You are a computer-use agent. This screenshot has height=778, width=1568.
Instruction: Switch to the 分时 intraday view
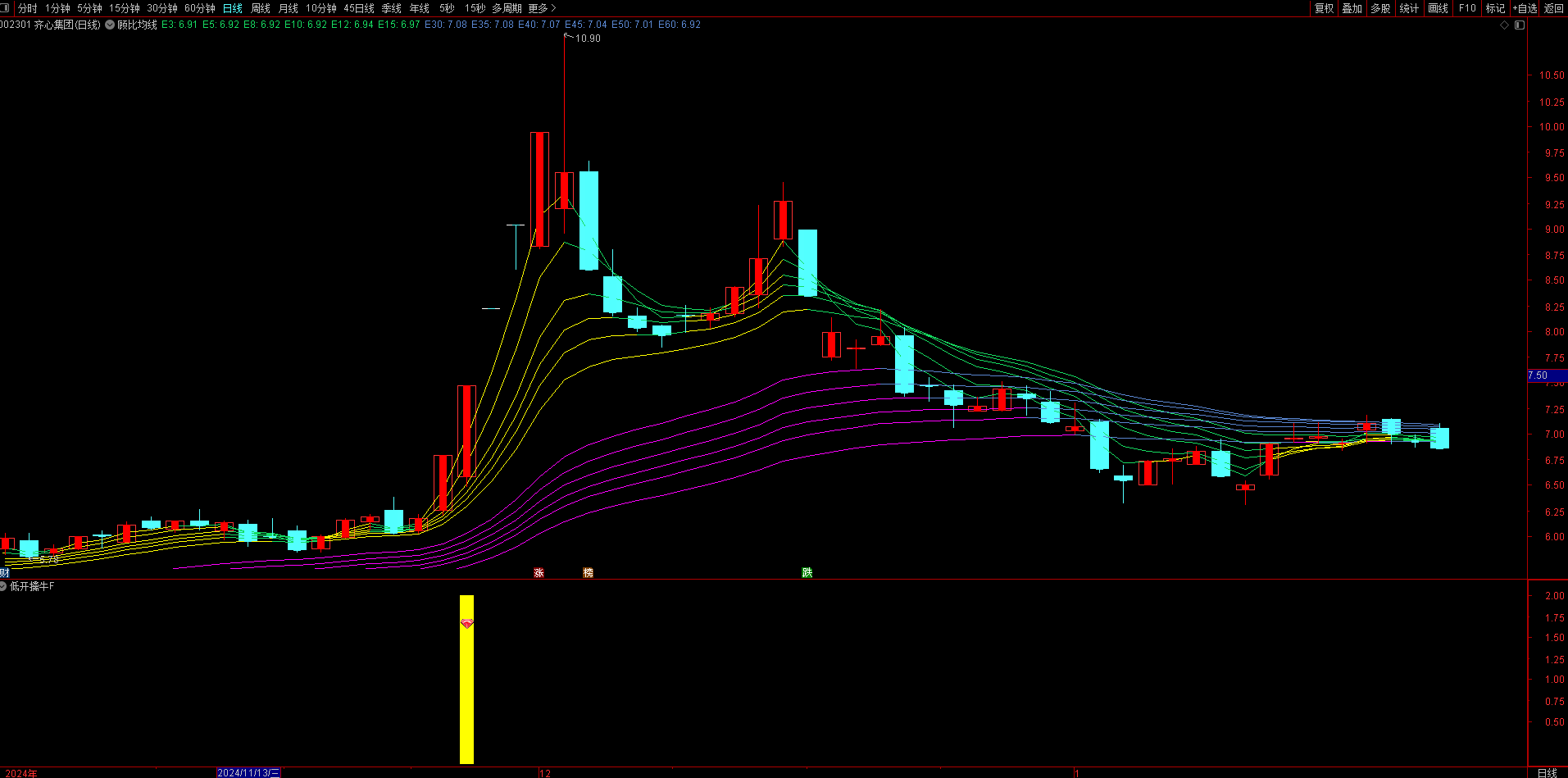(x=28, y=8)
